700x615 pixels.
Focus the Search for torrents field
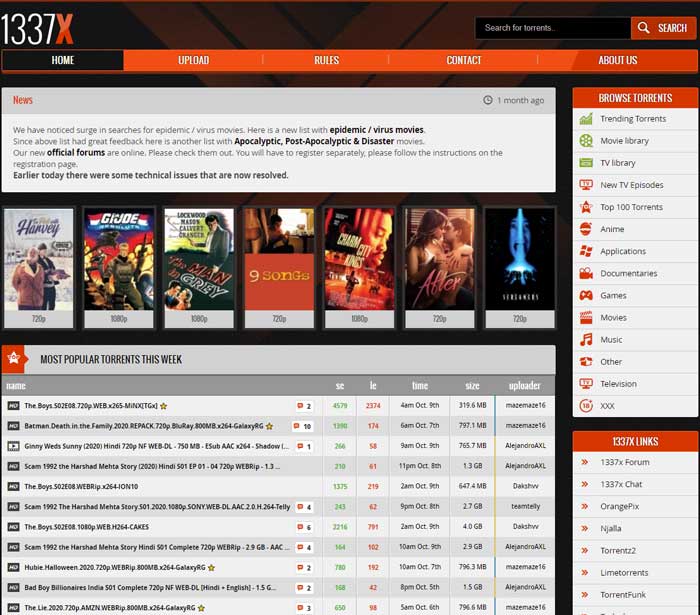pos(553,28)
